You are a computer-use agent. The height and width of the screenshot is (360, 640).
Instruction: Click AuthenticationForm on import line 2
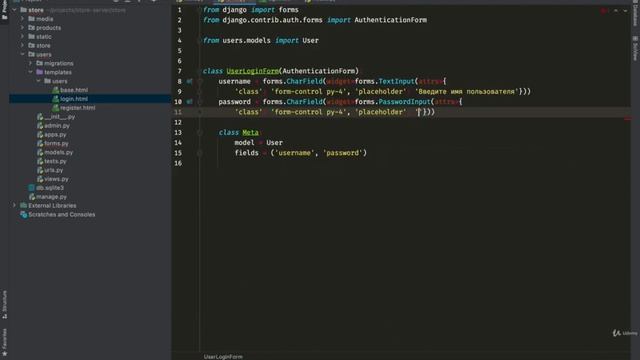point(391,20)
